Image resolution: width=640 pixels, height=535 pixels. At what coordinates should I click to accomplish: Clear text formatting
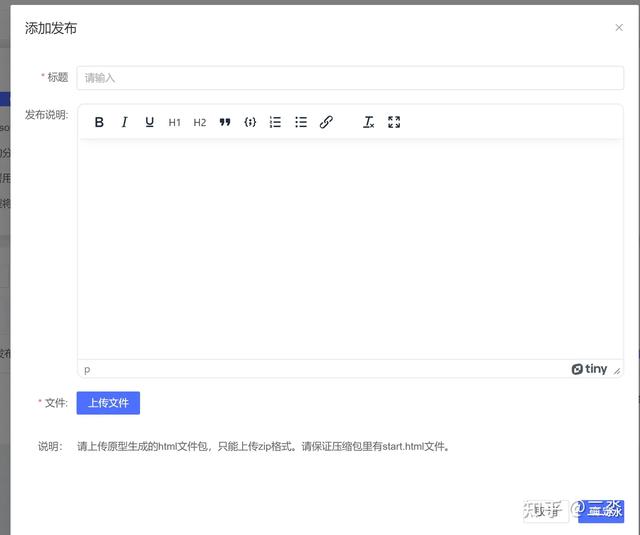click(369, 122)
